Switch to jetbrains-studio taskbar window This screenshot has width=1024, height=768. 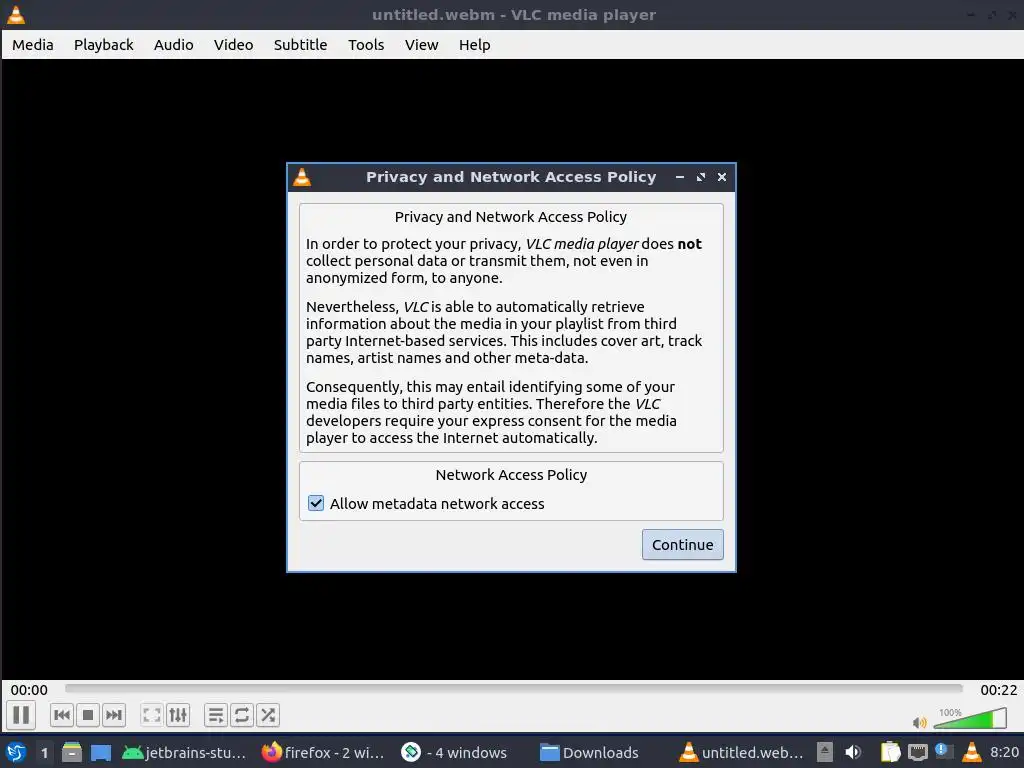(184, 753)
